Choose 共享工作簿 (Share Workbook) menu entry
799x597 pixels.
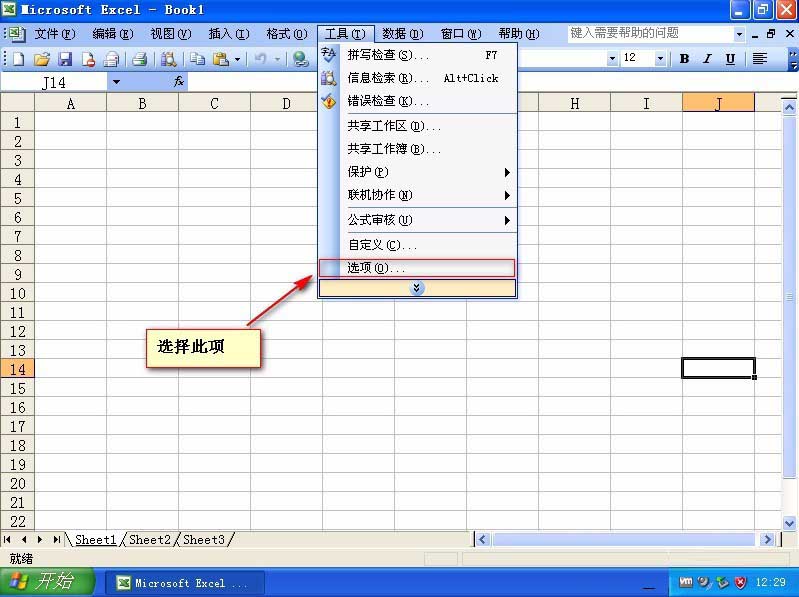(417, 149)
